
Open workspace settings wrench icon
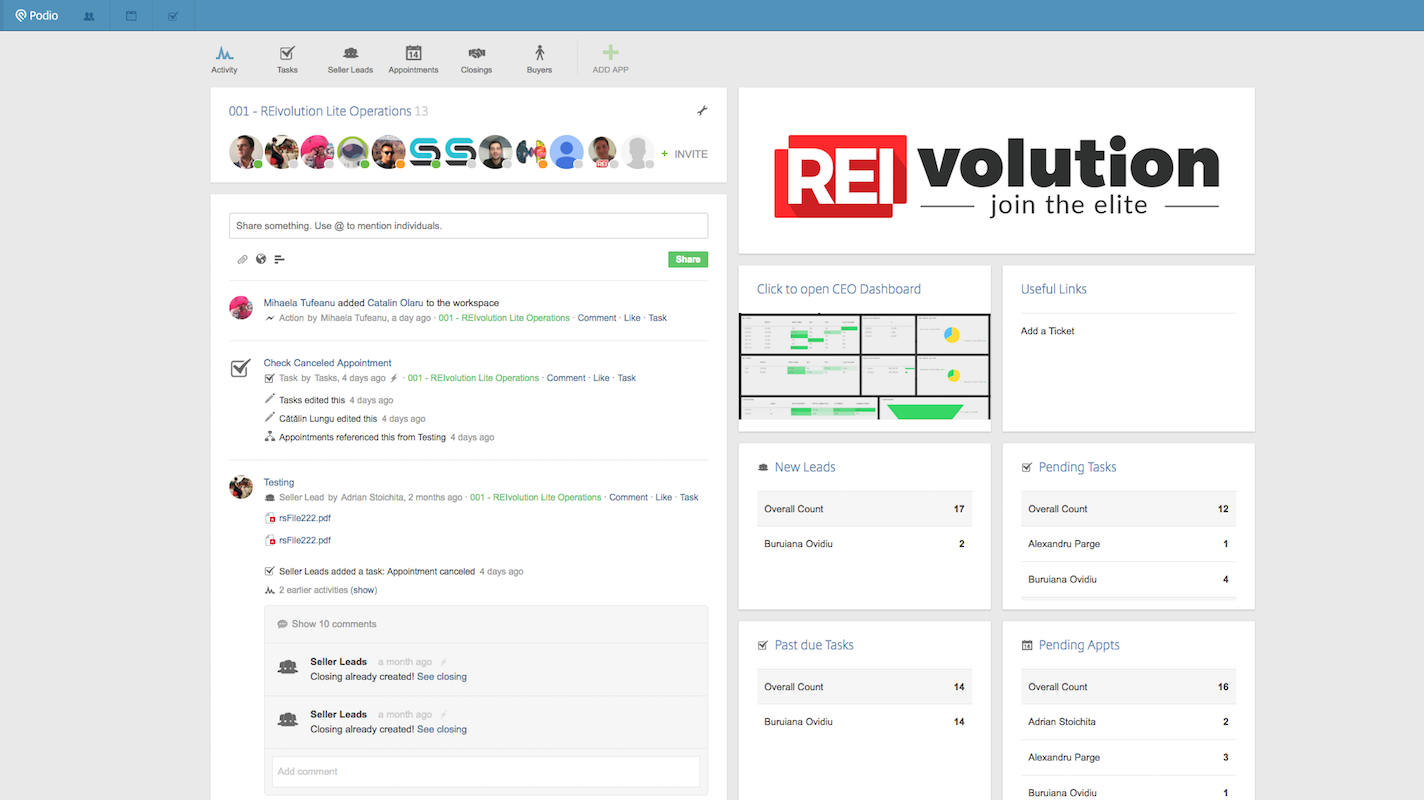click(x=702, y=111)
